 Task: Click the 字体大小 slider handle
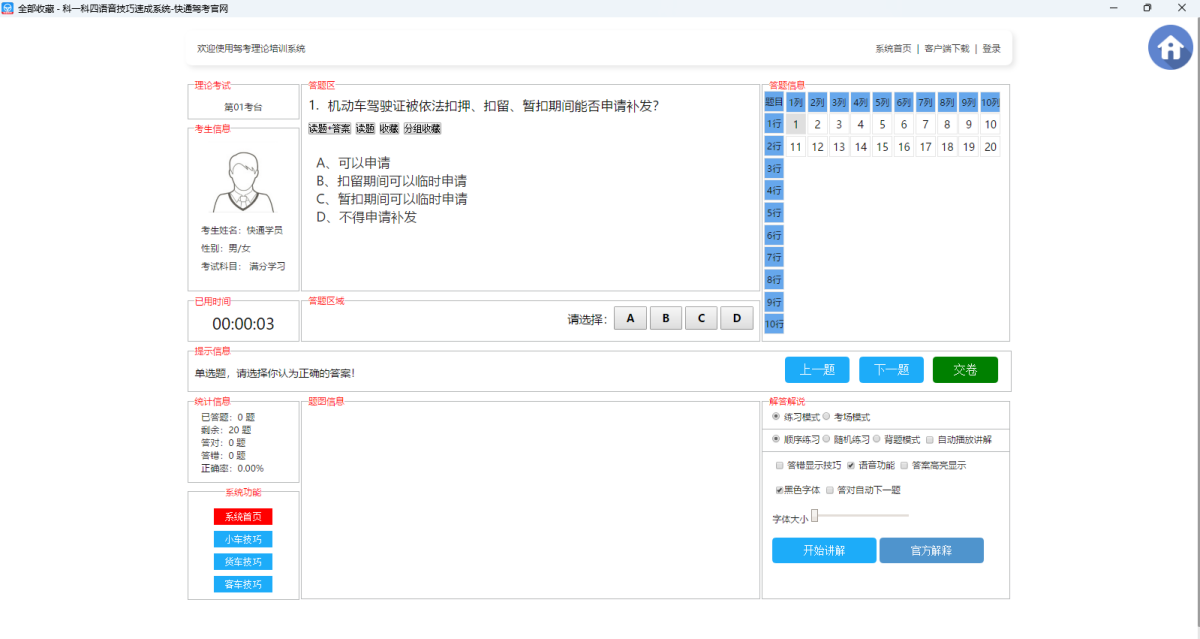(x=815, y=516)
